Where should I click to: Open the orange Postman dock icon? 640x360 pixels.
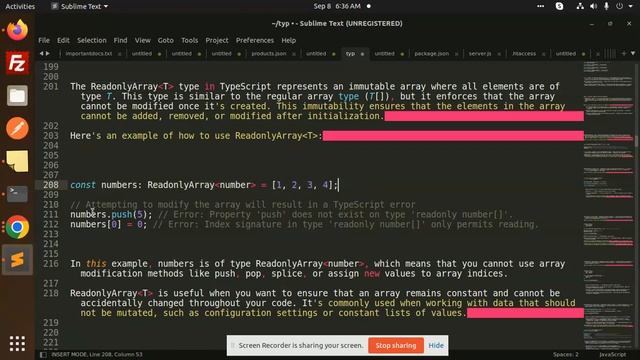(17, 128)
